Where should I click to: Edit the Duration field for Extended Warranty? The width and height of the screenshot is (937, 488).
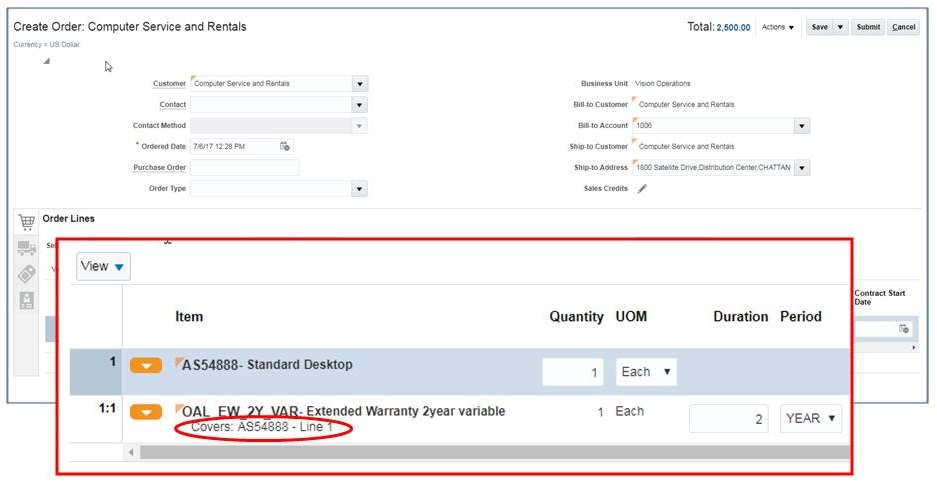[x=728, y=418]
